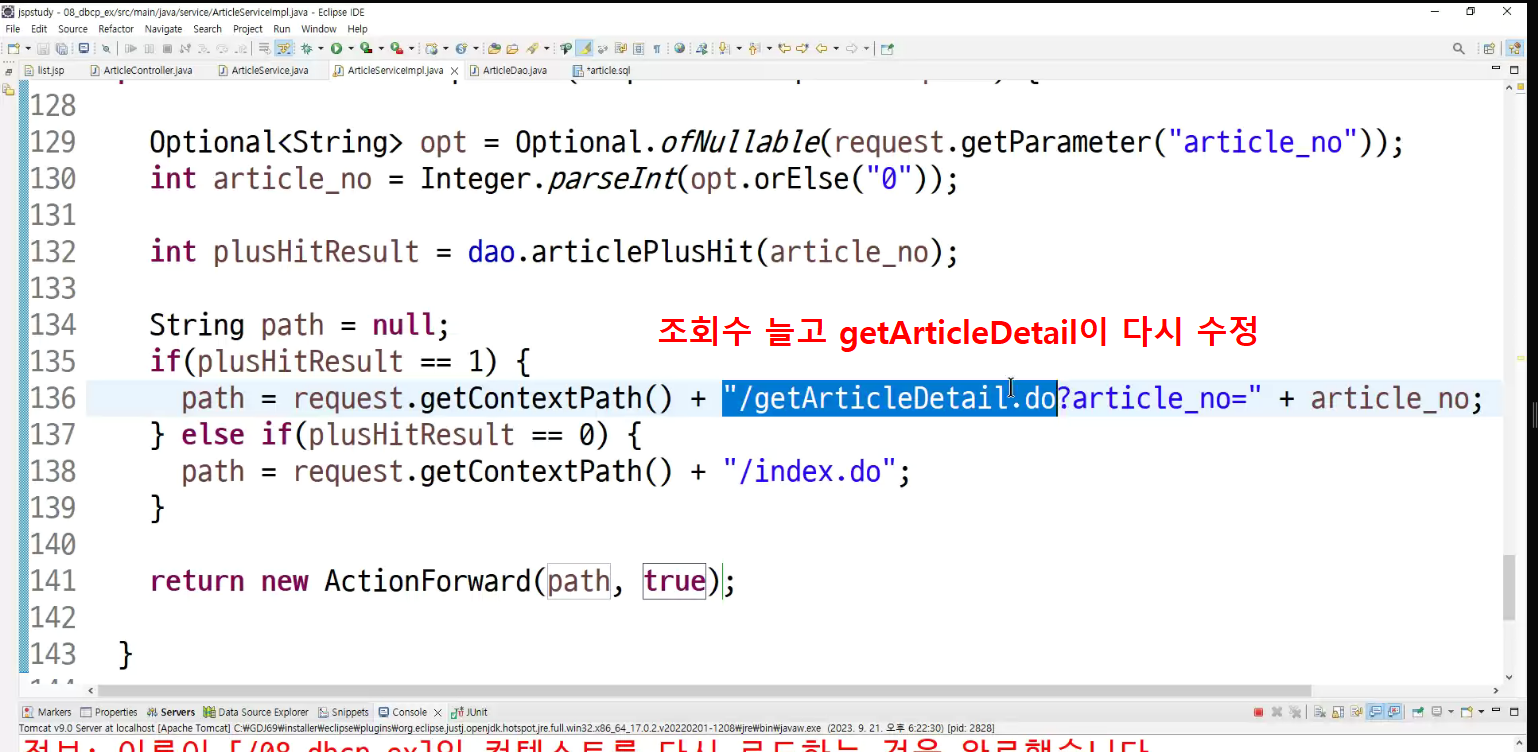Open the Refactor menu
Viewport: 1538px width, 752px height.
click(x=116, y=29)
